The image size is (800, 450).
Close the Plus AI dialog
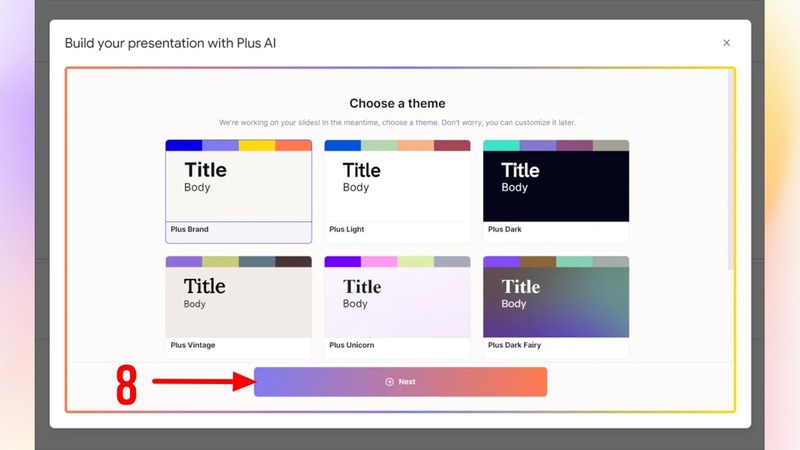(x=727, y=43)
